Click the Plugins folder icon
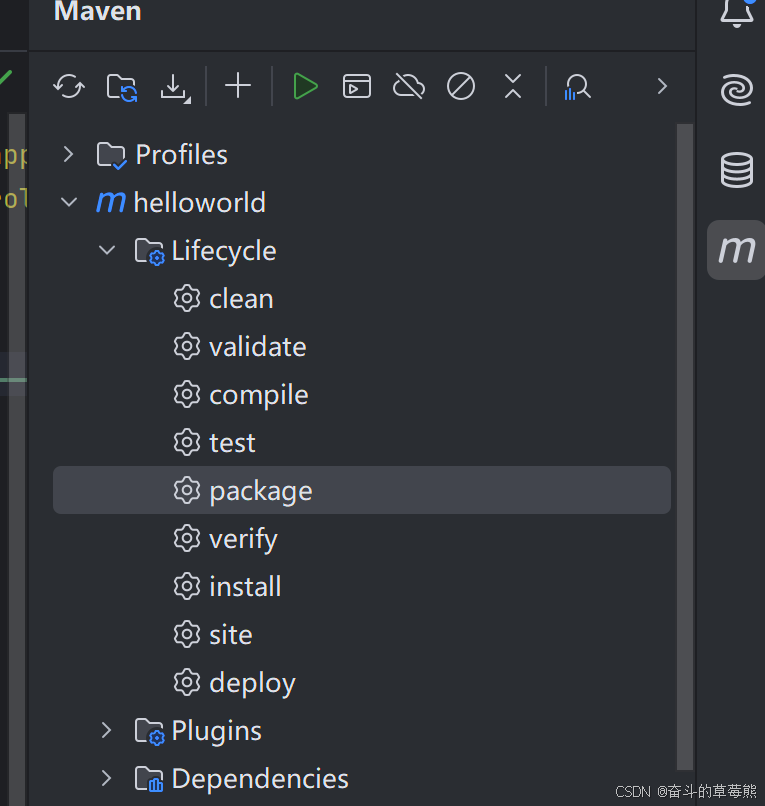Screen dimensions: 765x806 coord(150,731)
